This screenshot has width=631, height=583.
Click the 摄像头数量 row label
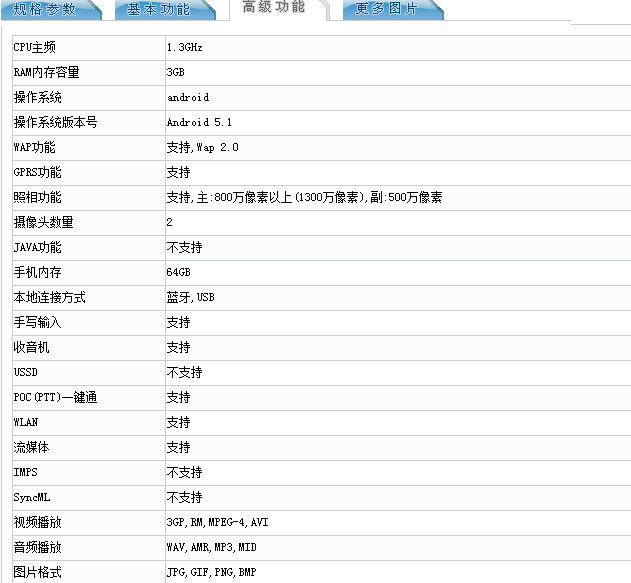click(x=43, y=222)
